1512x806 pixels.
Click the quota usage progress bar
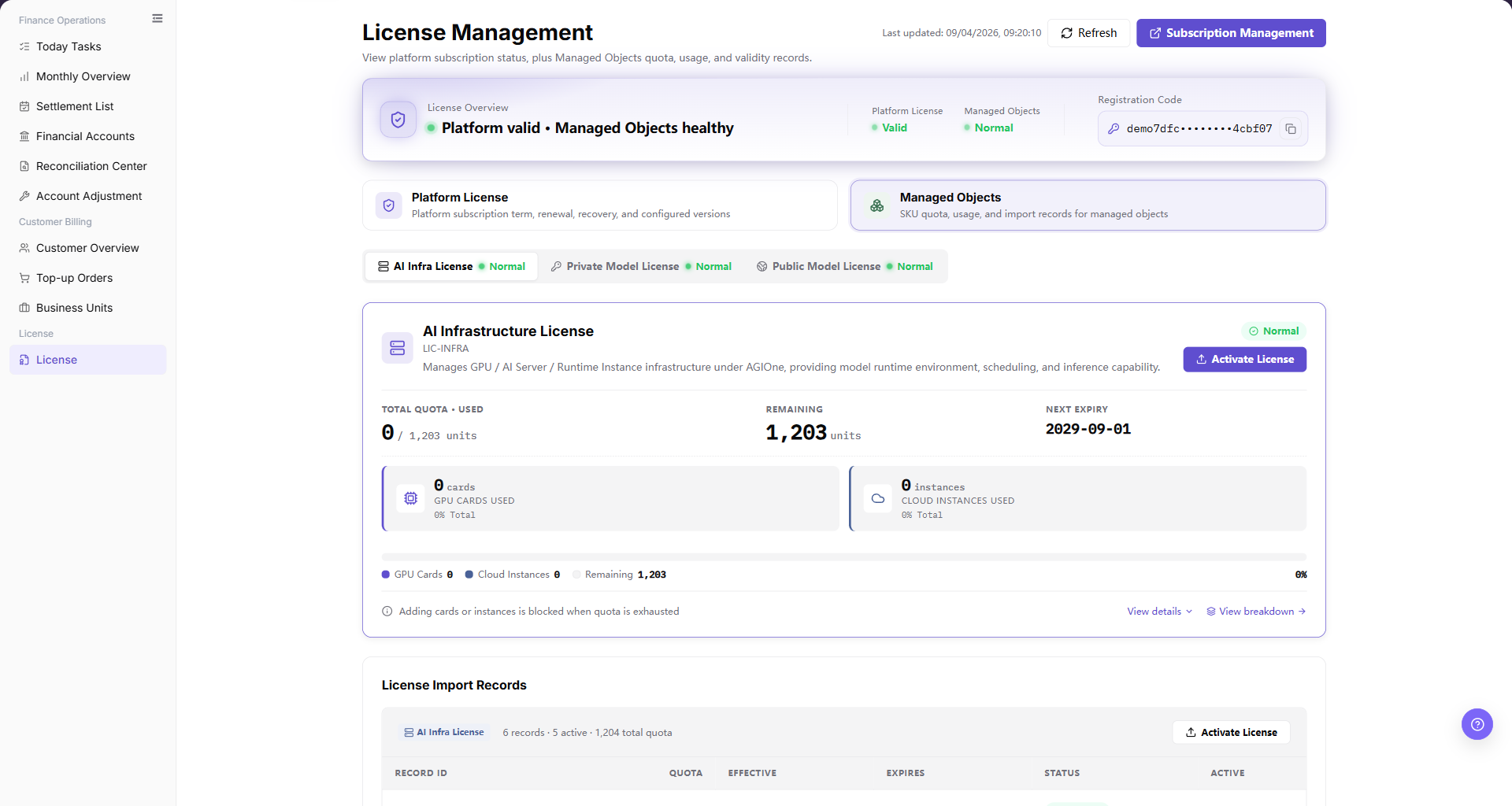843,557
